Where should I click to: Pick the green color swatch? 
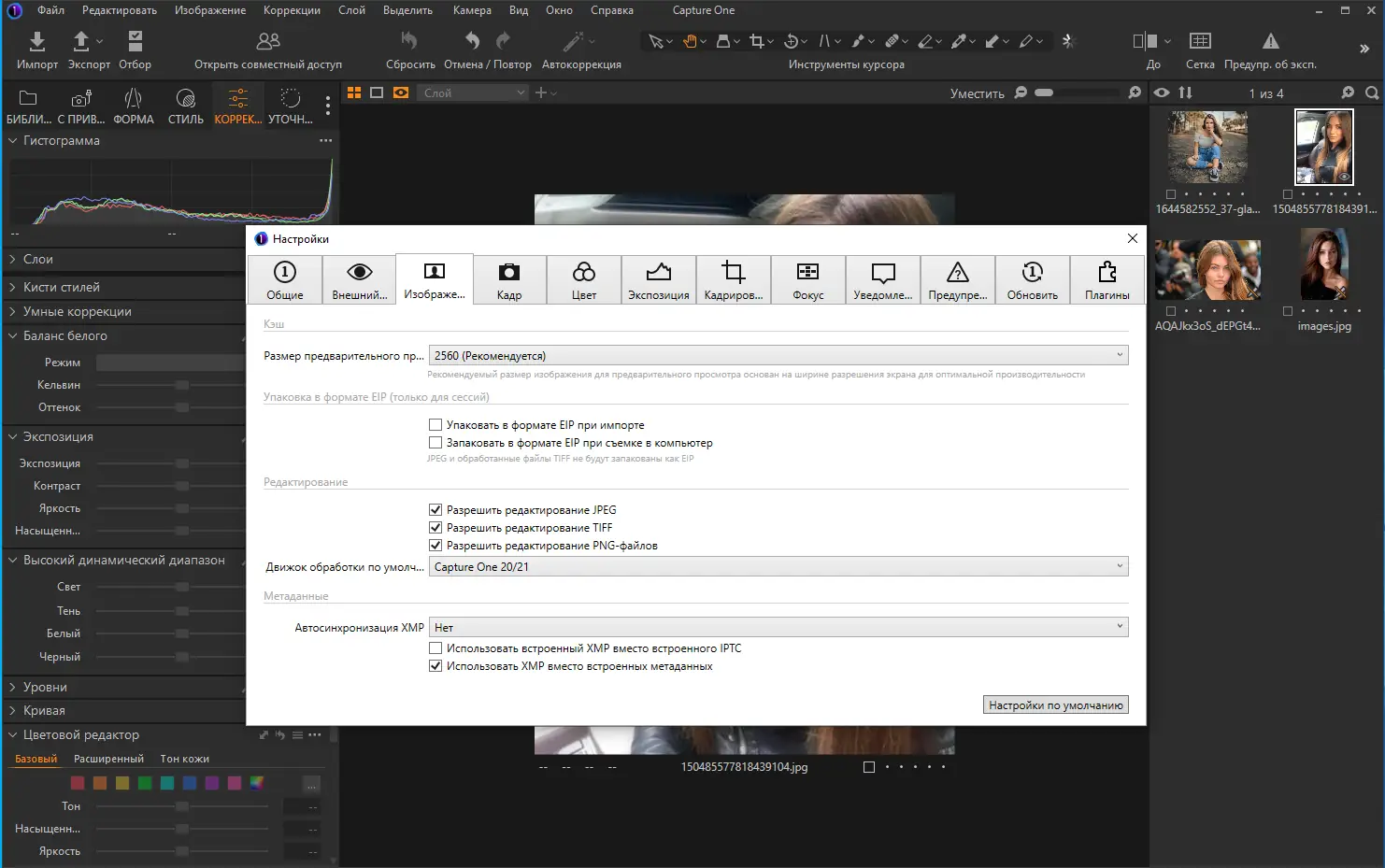145,783
